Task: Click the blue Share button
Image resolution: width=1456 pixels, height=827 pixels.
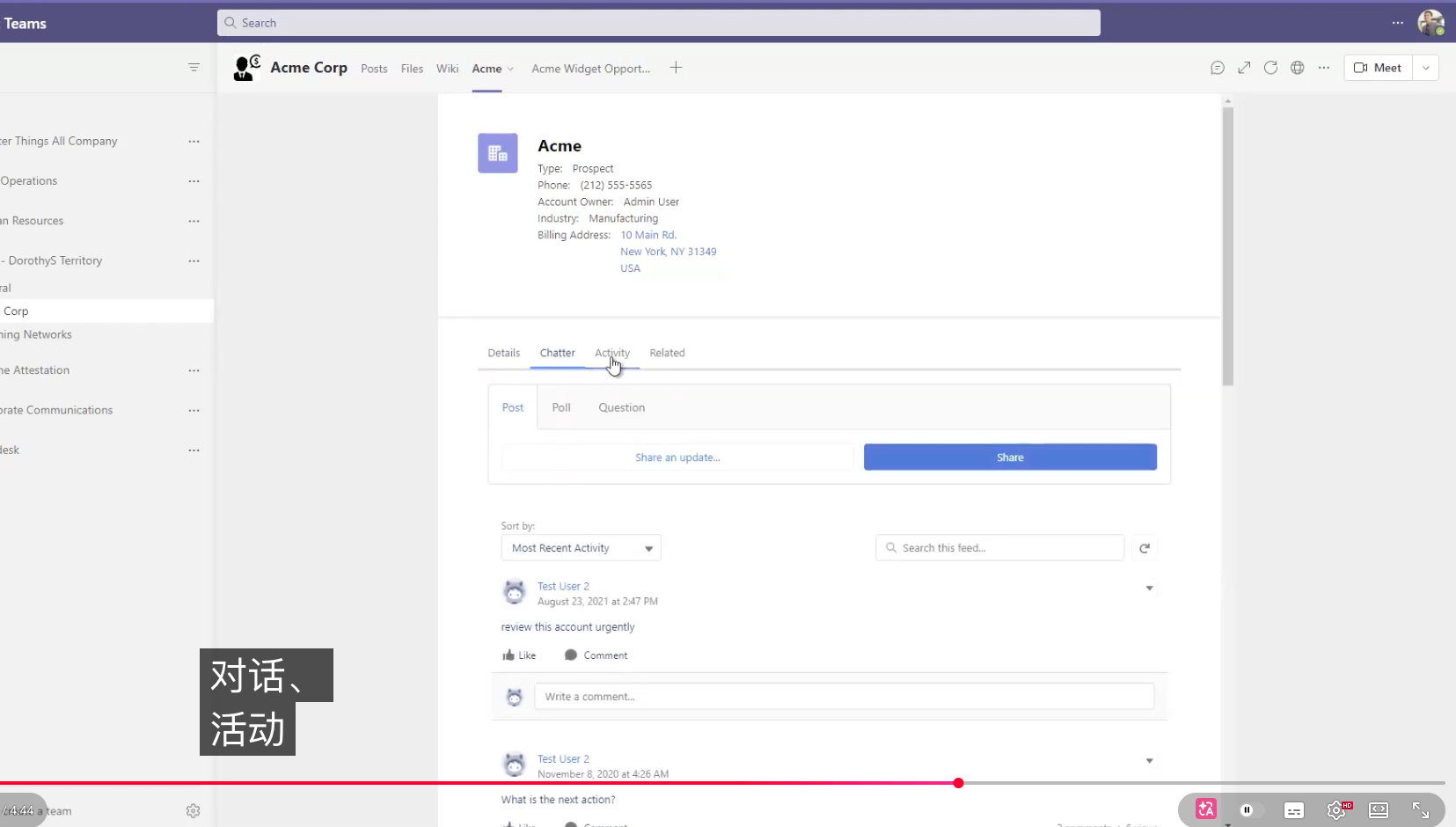Action: (x=1010, y=457)
